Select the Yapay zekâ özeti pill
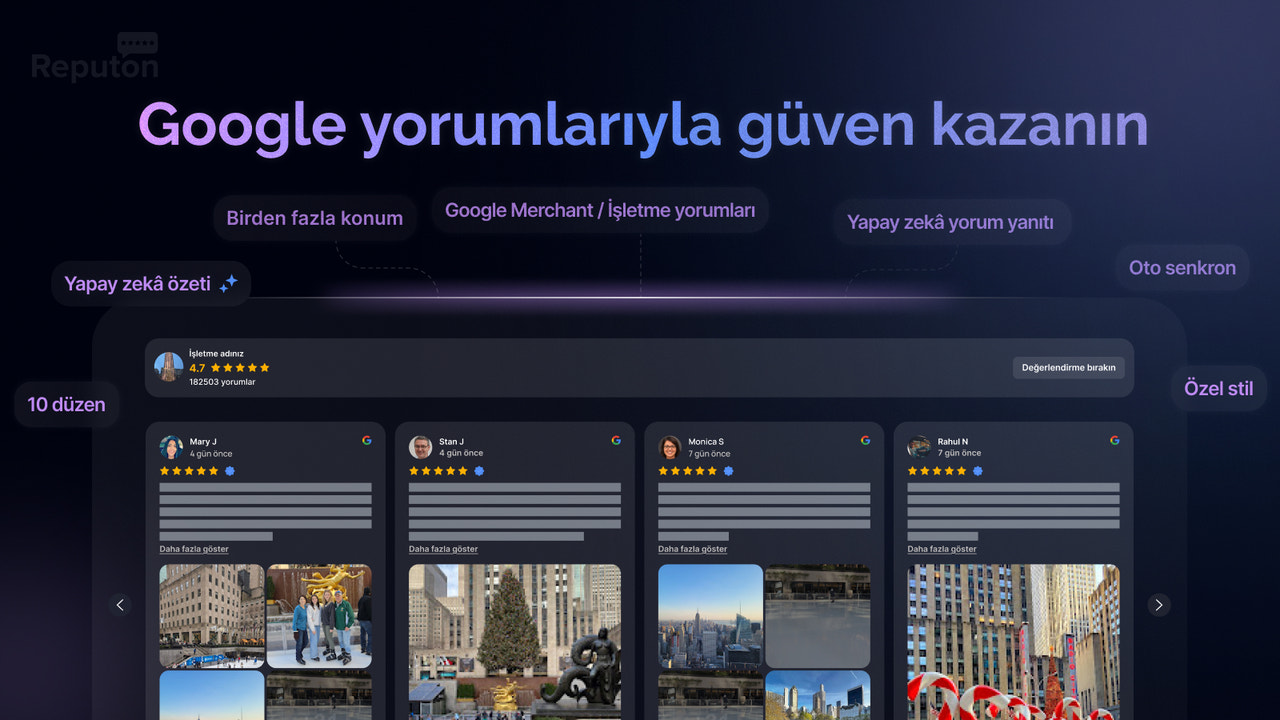 click(x=151, y=284)
